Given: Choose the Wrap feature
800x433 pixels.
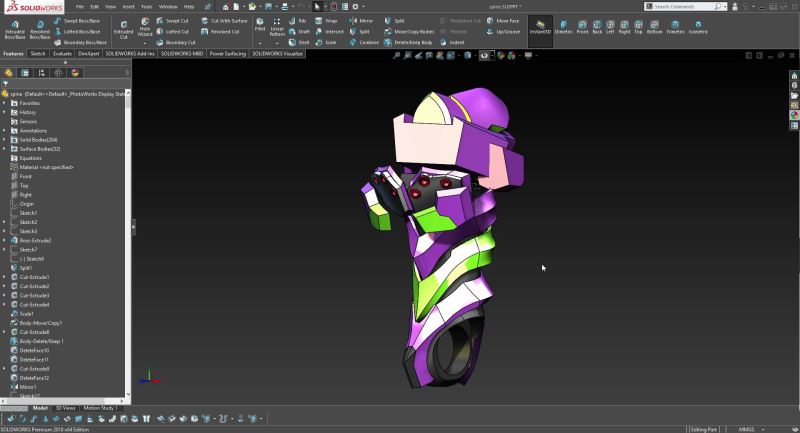Looking at the screenshot, I should point(326,21).
